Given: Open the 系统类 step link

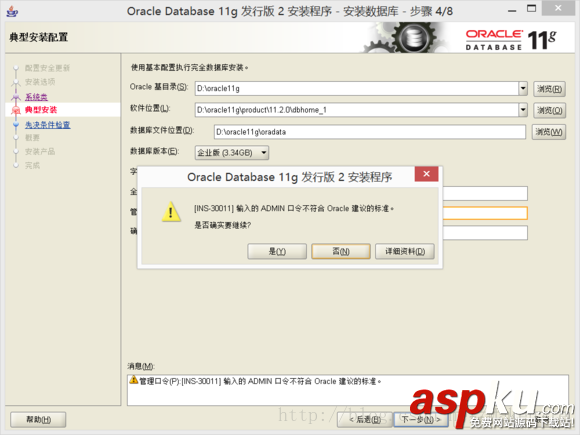Looking at the screenshot, I should pos(36,97).
